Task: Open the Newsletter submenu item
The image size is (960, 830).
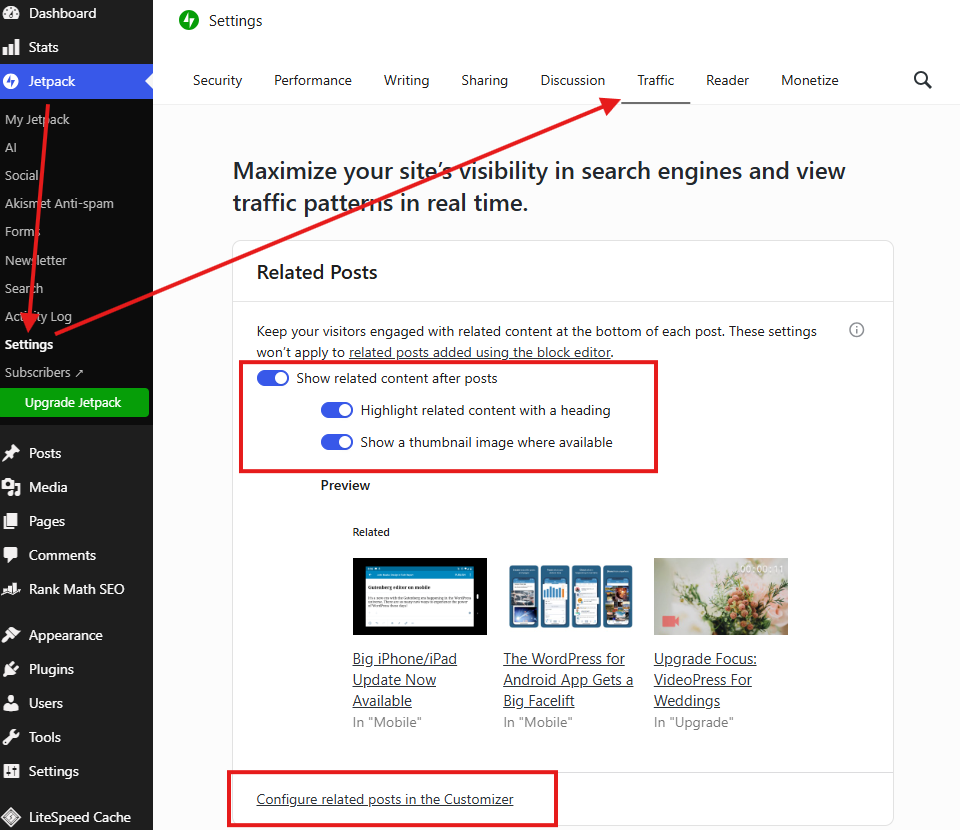Action: [36, 260]
